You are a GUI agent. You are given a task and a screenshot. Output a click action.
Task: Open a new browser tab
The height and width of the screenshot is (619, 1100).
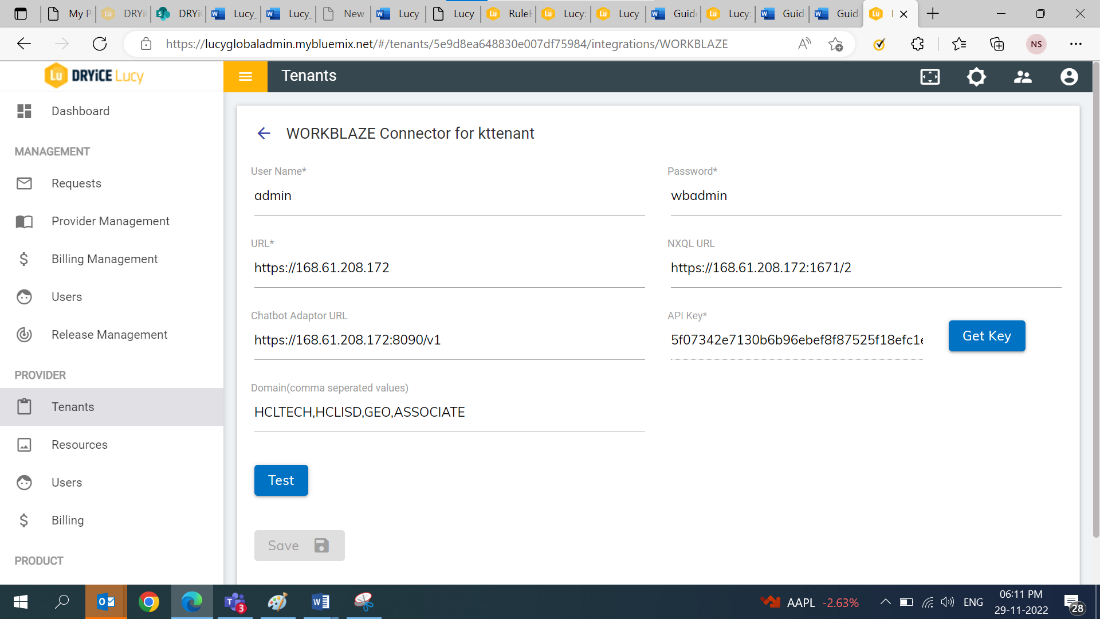coord(932,13)
